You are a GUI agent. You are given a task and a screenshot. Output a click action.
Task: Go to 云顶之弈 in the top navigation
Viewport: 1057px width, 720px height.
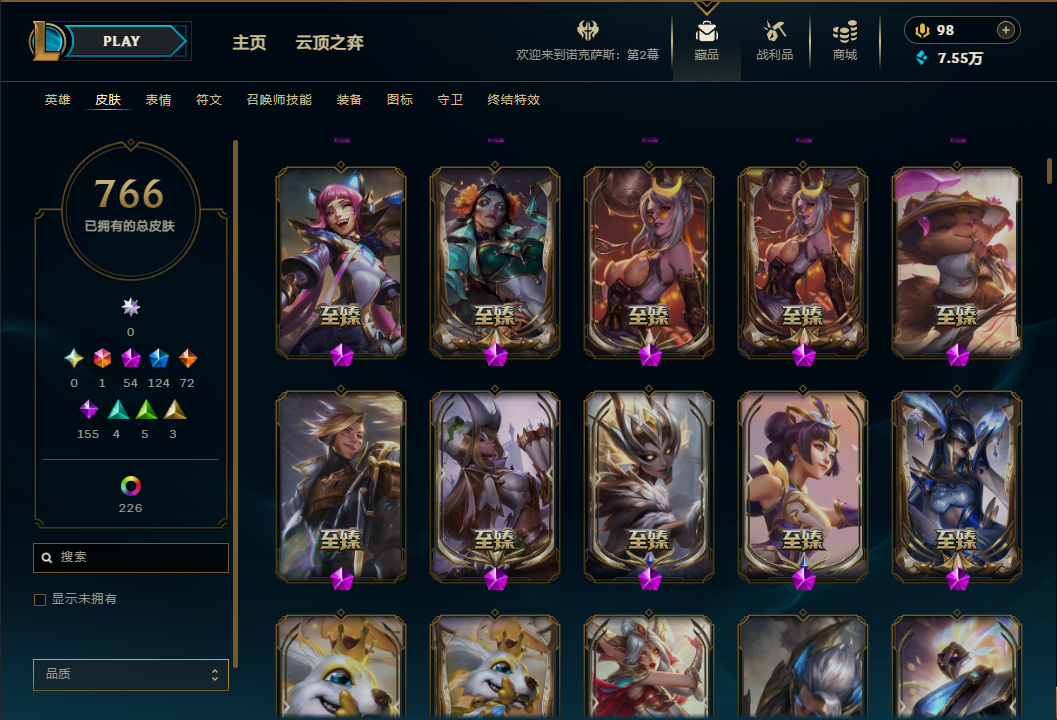click(330, 42)
